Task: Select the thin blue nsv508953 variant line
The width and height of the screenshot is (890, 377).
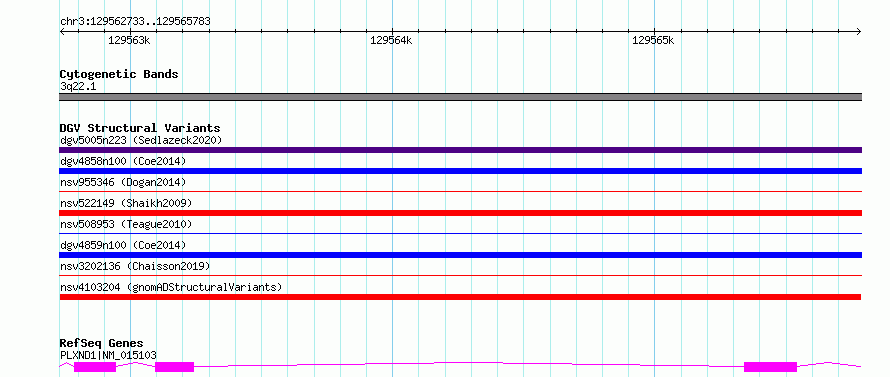Action: pos(460,233)
